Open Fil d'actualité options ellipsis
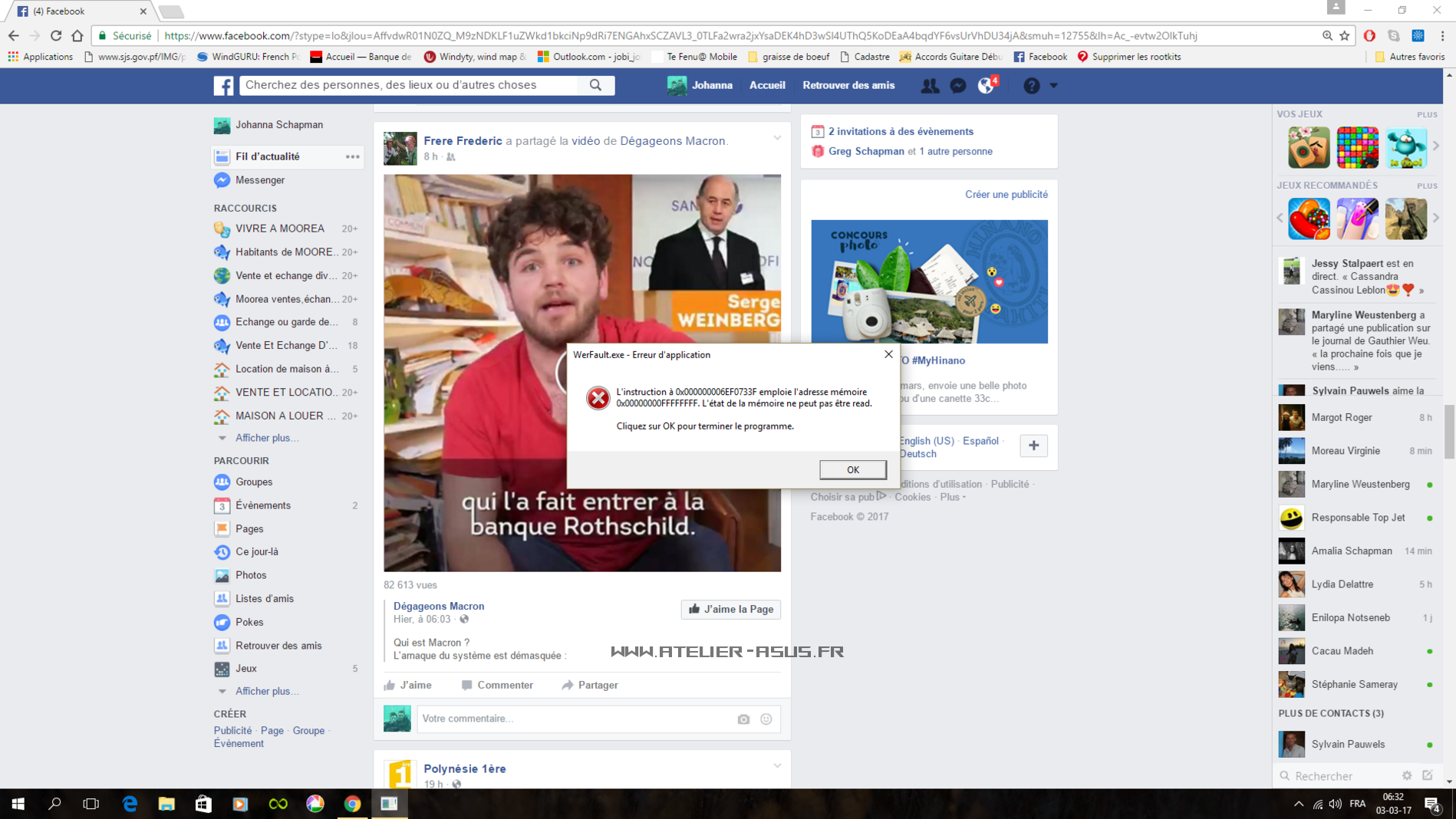This screenshot has width=1456, height=819. coord(352,156)
